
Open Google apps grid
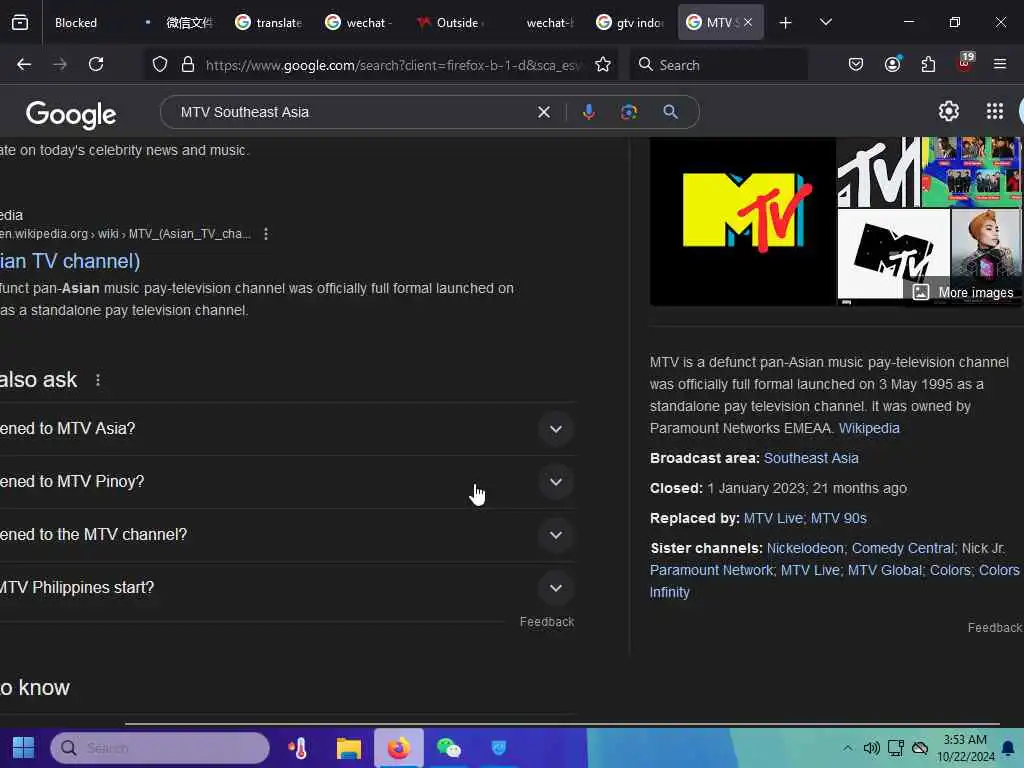994,112
